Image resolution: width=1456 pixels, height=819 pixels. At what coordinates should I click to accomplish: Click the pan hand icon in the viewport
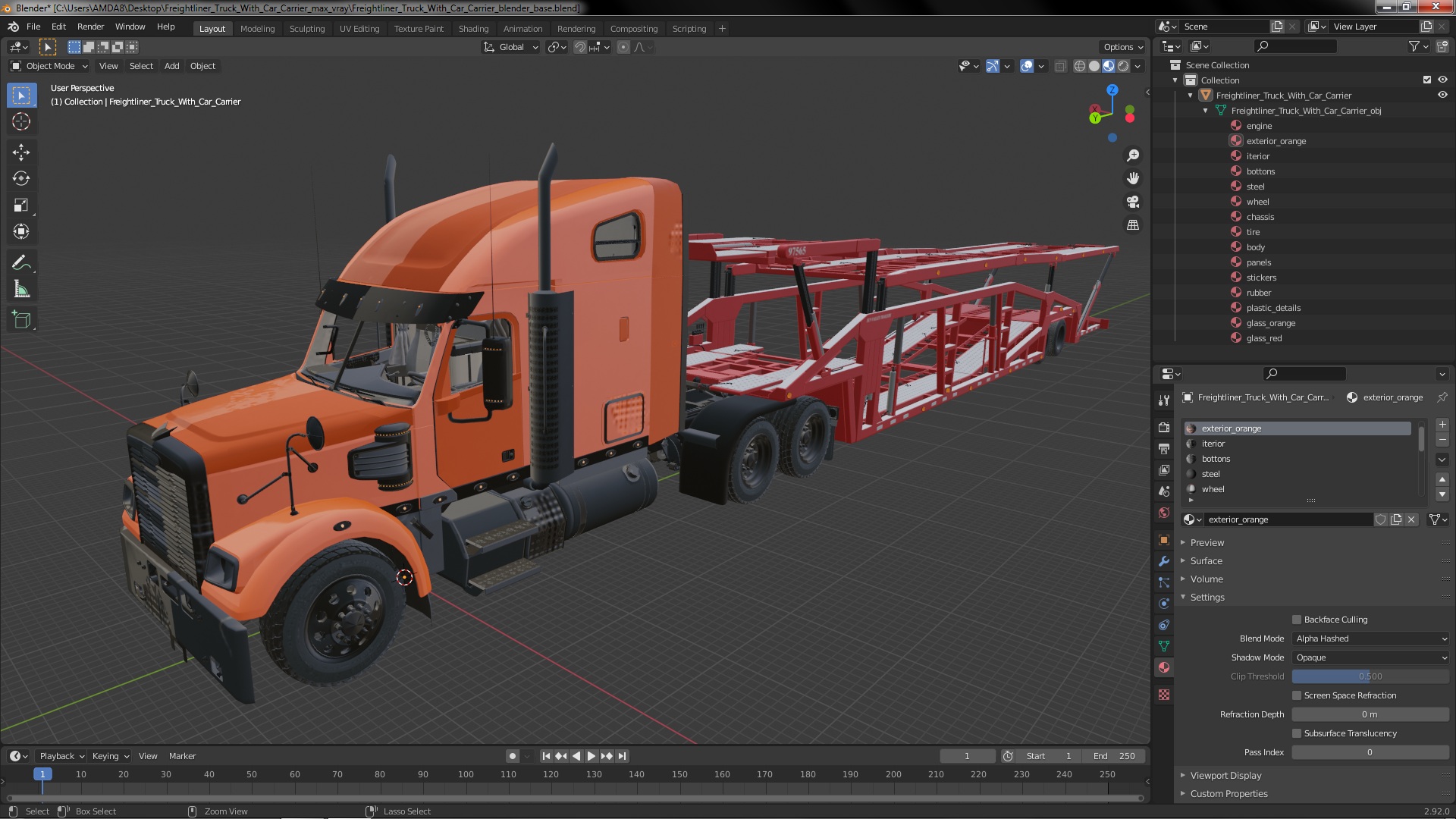1133,178
